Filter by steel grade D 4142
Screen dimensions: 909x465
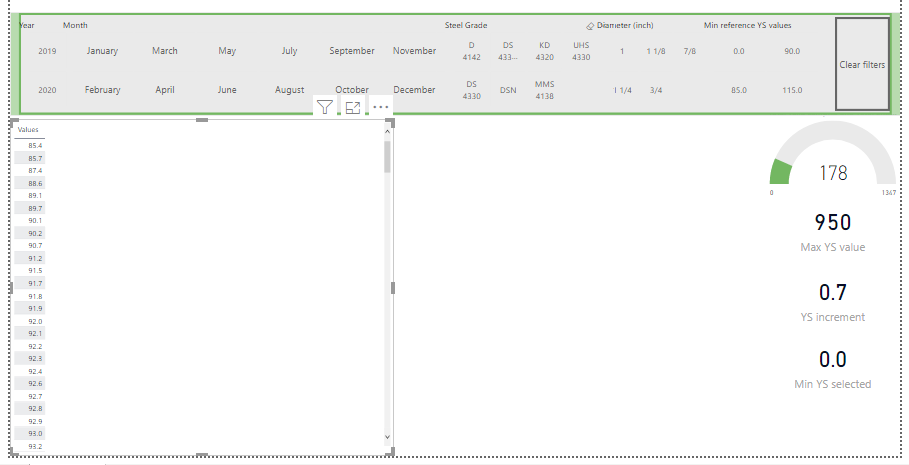(x=471, y=51)
